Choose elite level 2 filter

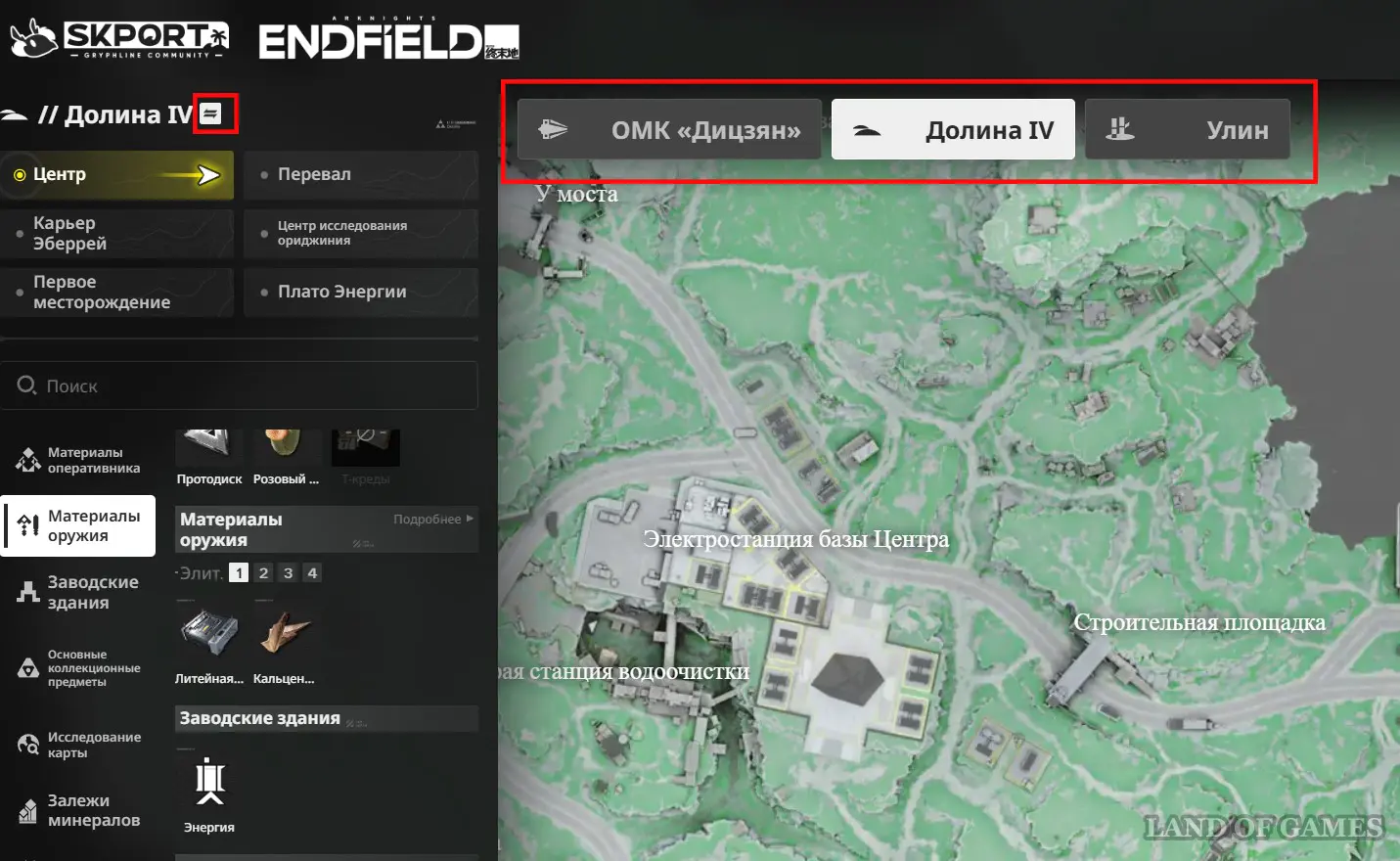point(263,573)
